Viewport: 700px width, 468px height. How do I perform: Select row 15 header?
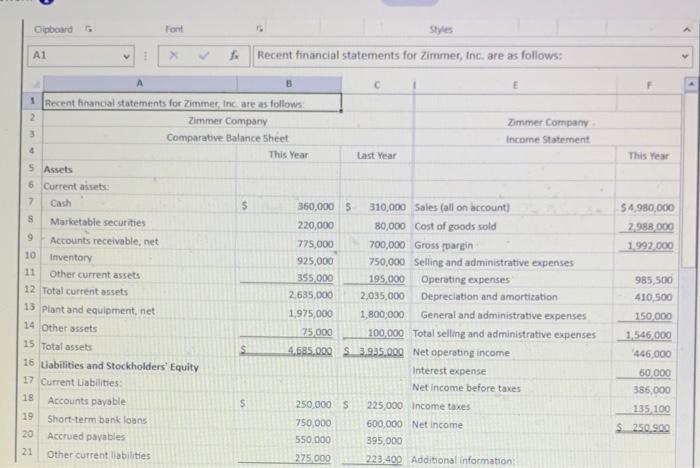pyautogui.click(x=29, y=344)
